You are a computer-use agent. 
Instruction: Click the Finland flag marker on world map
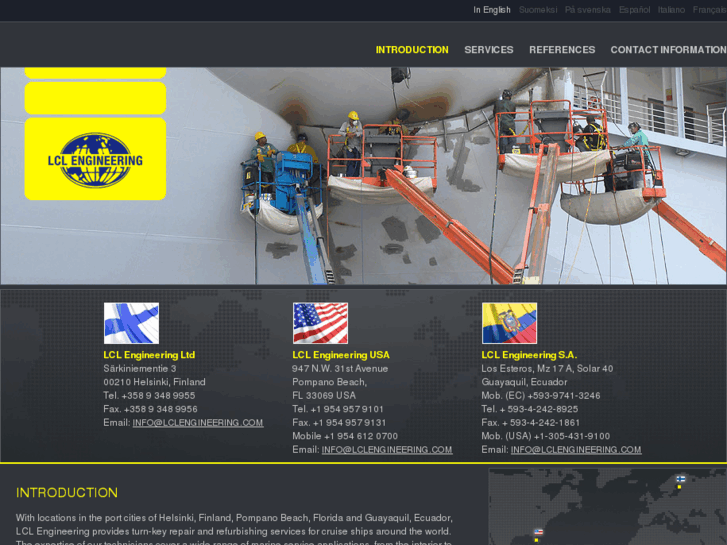click(x=681, y=479)
